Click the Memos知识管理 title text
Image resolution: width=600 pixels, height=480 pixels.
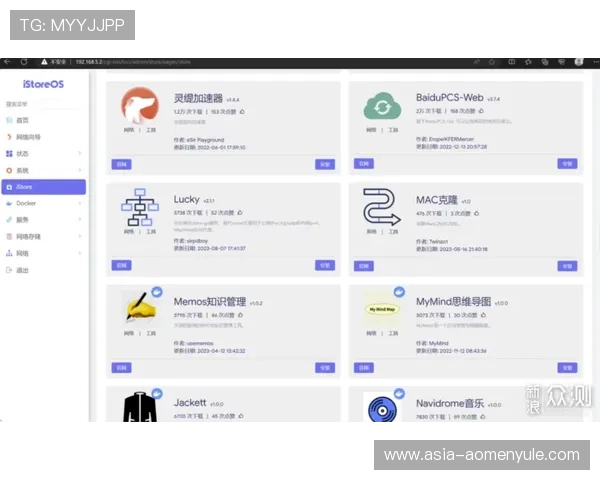[210, 302]
